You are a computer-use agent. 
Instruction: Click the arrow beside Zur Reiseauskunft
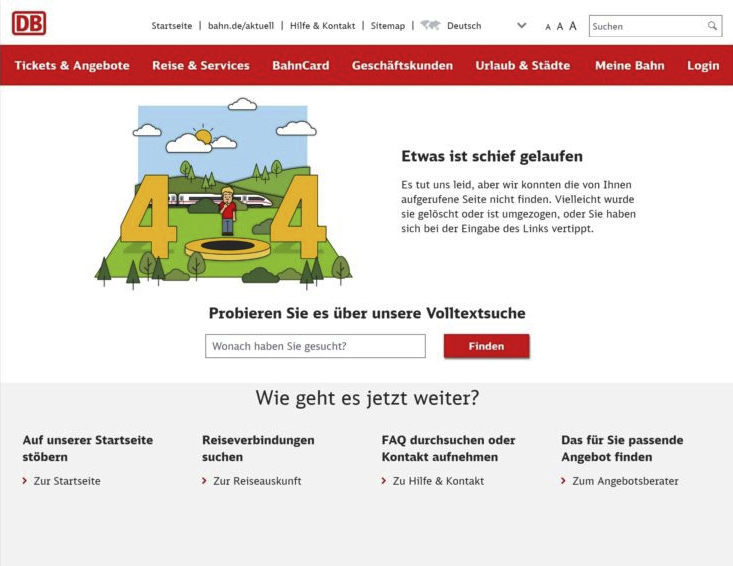coord(204,480)
